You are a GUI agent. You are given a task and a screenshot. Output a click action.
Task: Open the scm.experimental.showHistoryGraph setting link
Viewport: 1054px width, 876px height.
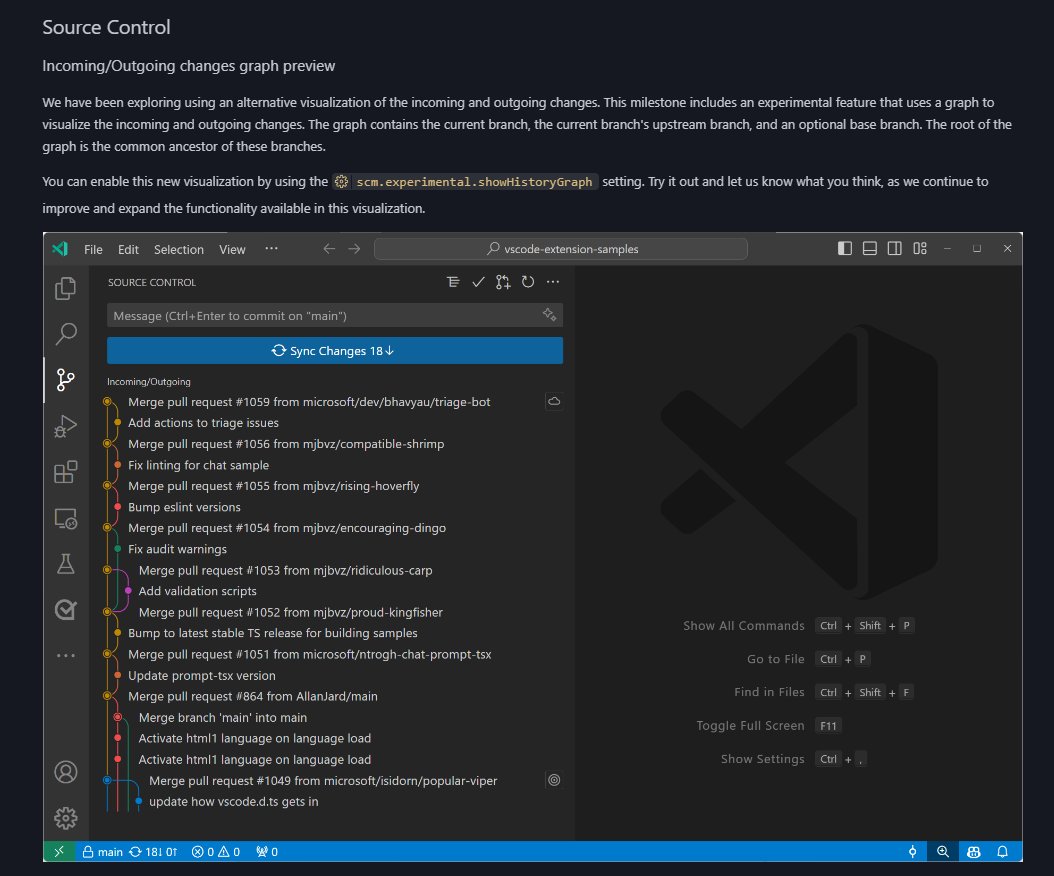tap(464, 182)
